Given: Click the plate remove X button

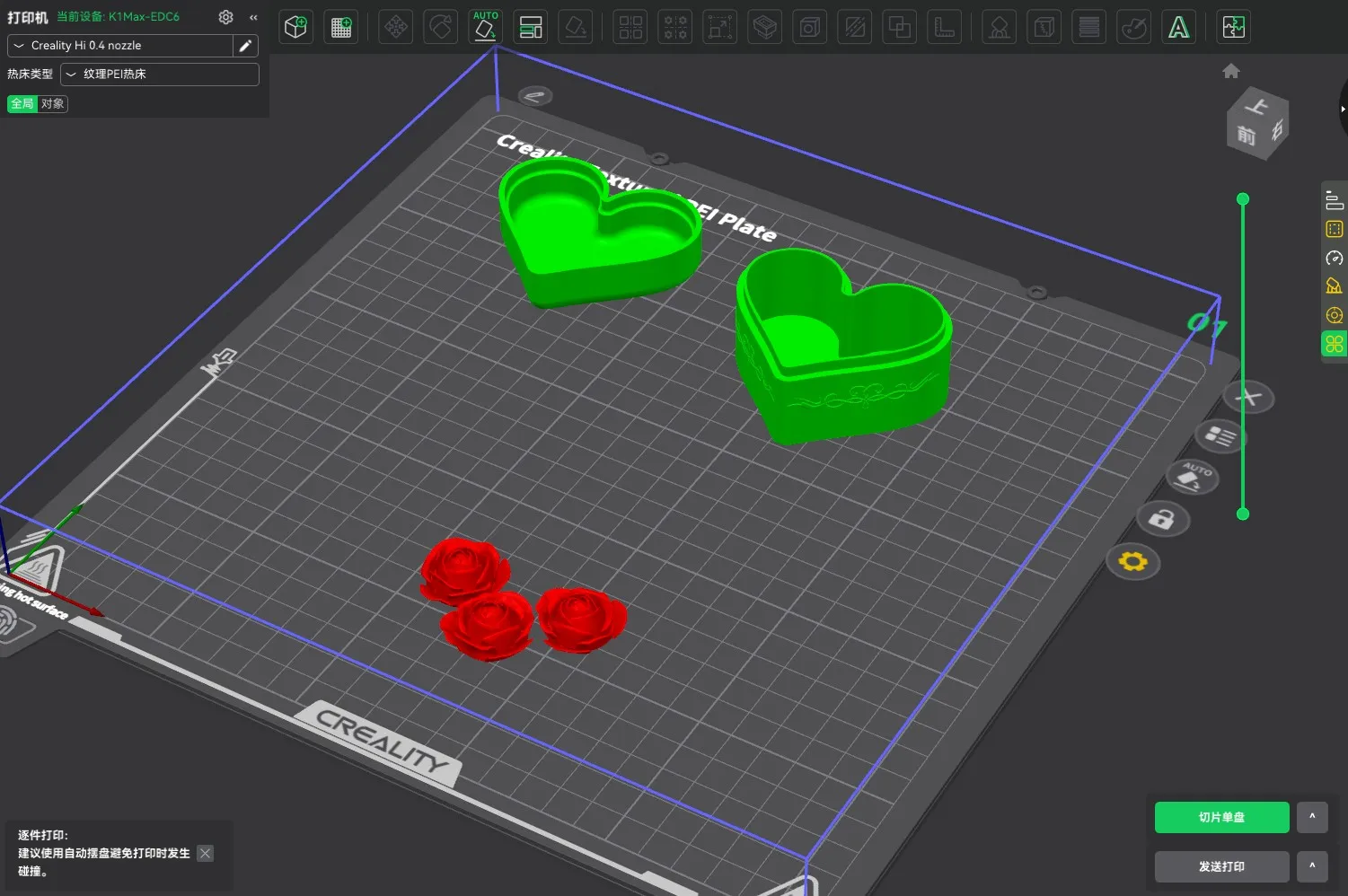Looking at the screenshot, I should tap(1249, 397).
